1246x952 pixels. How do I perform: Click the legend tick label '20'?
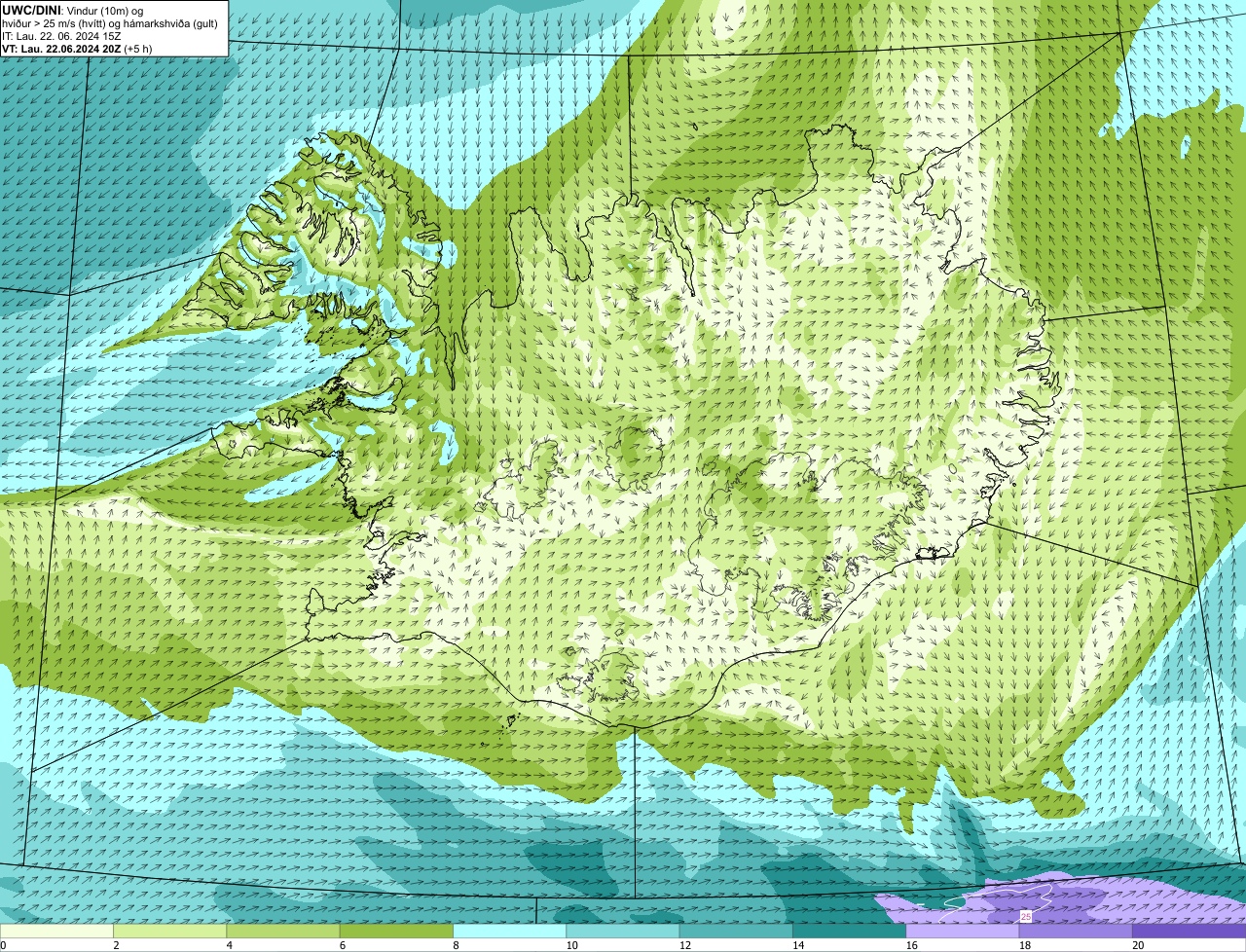pyautogui.click(x=1138, y=945)
